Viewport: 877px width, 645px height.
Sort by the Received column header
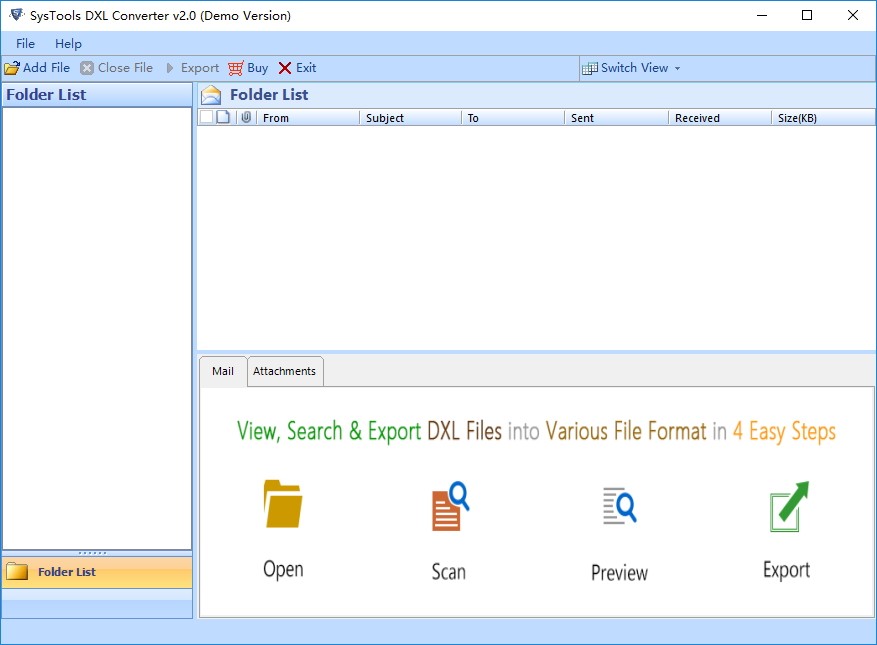click(719, 117)
